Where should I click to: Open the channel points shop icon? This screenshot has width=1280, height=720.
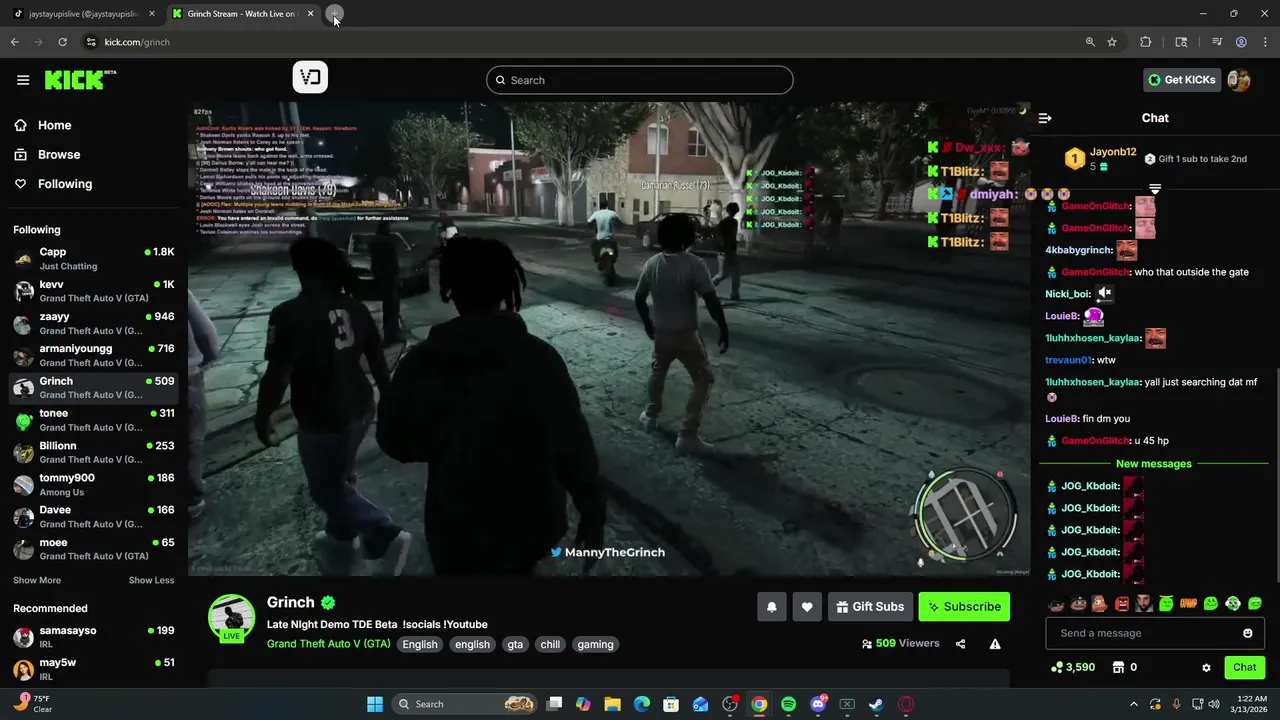coord(1119,667)
